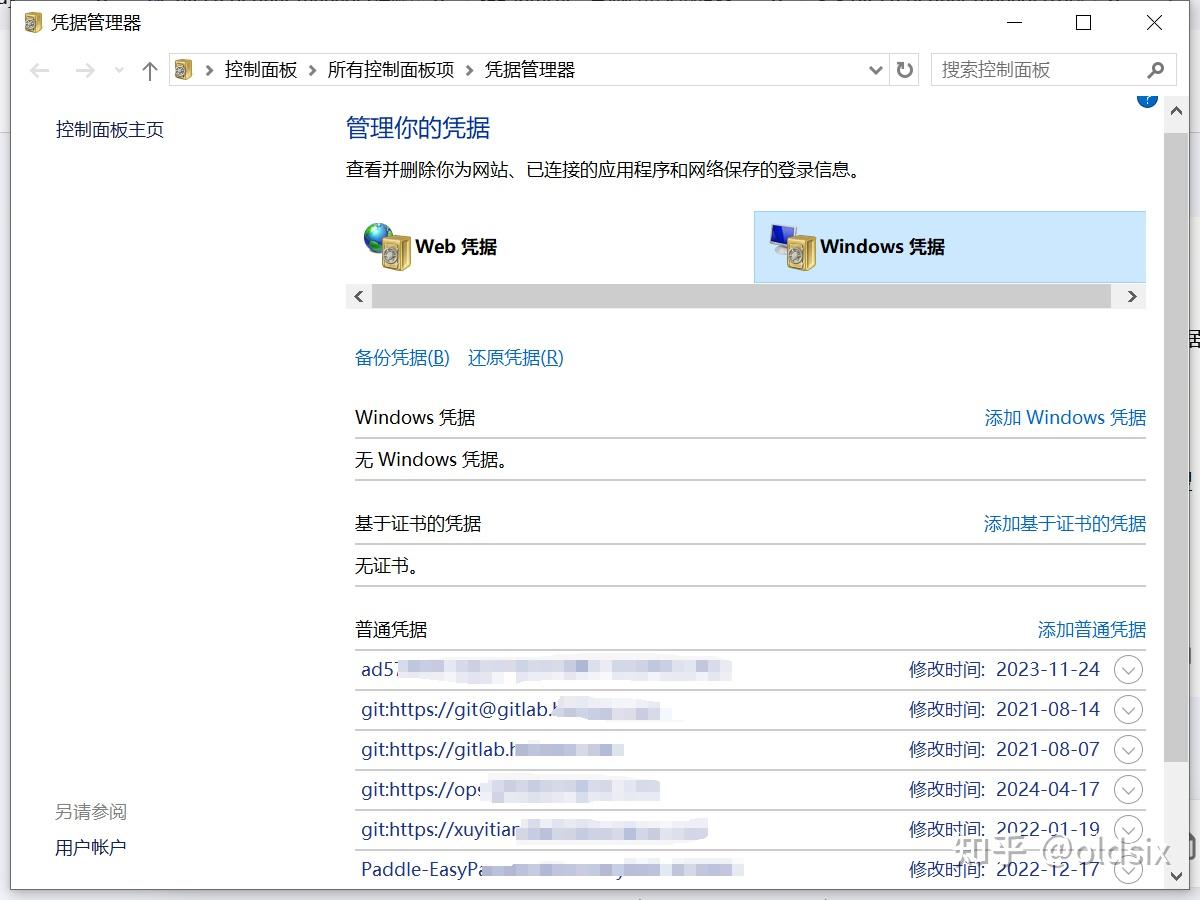Click horizontal scrollbar left arrow
The height and width of the screenshot is (900, 1200).
359,296
